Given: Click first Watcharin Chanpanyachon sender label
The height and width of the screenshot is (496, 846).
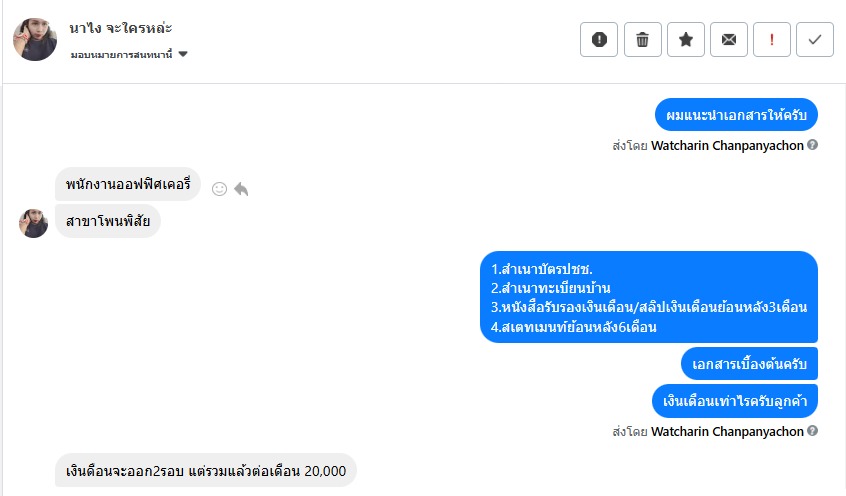Looking at the screenshot, I should 727,145.
